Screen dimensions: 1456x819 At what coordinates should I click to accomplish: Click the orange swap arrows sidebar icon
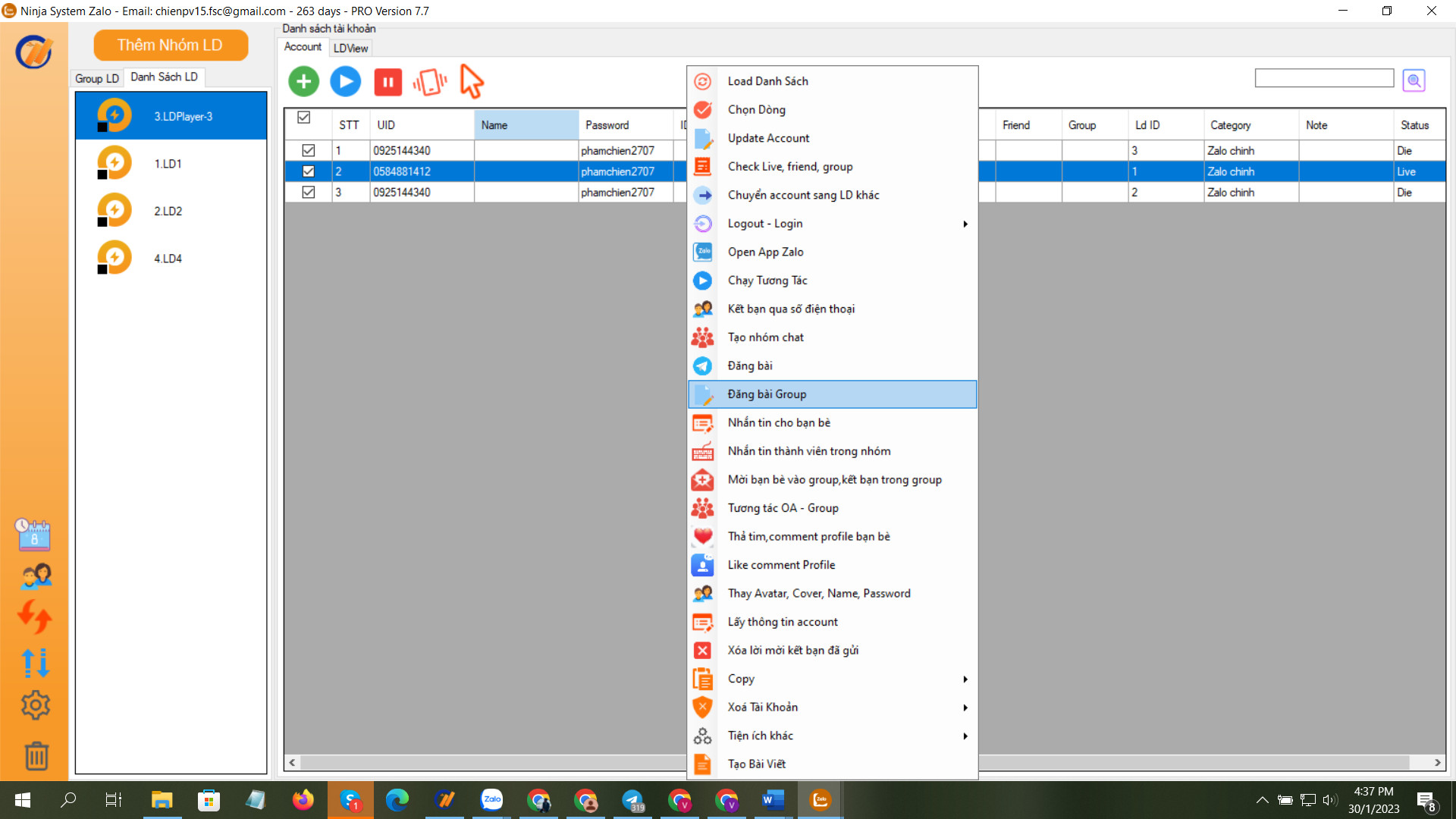click(35, 617)
